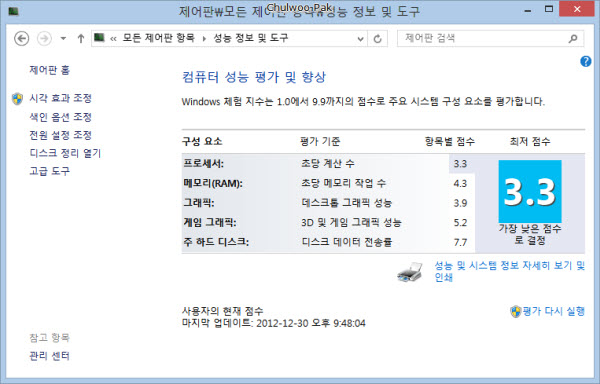Open '제어판 홈' link

point(49,70)
